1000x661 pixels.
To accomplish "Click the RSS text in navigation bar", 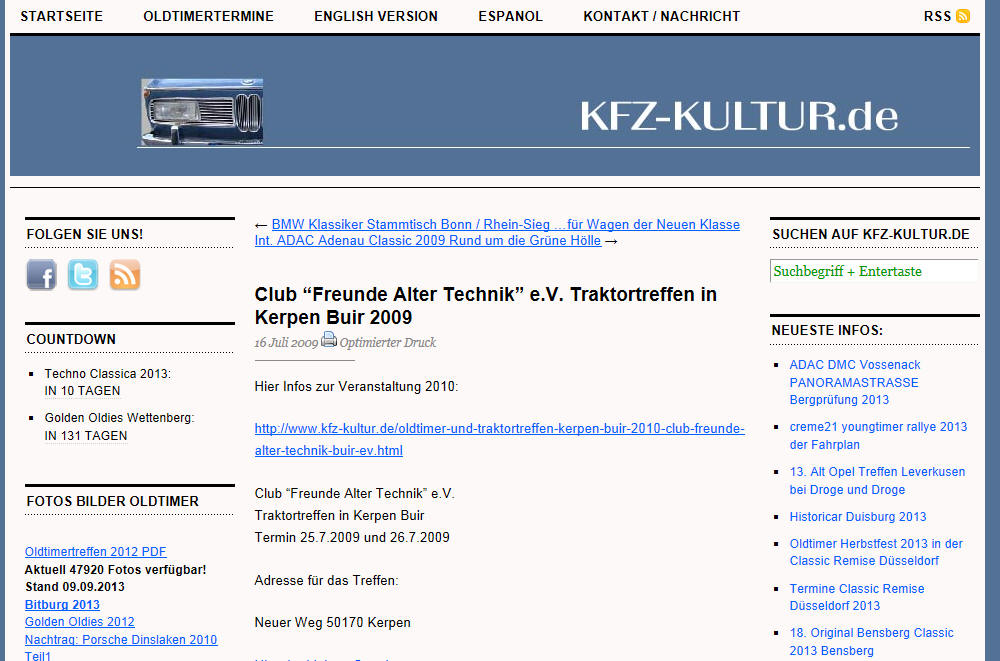I will tap(938, 17).
